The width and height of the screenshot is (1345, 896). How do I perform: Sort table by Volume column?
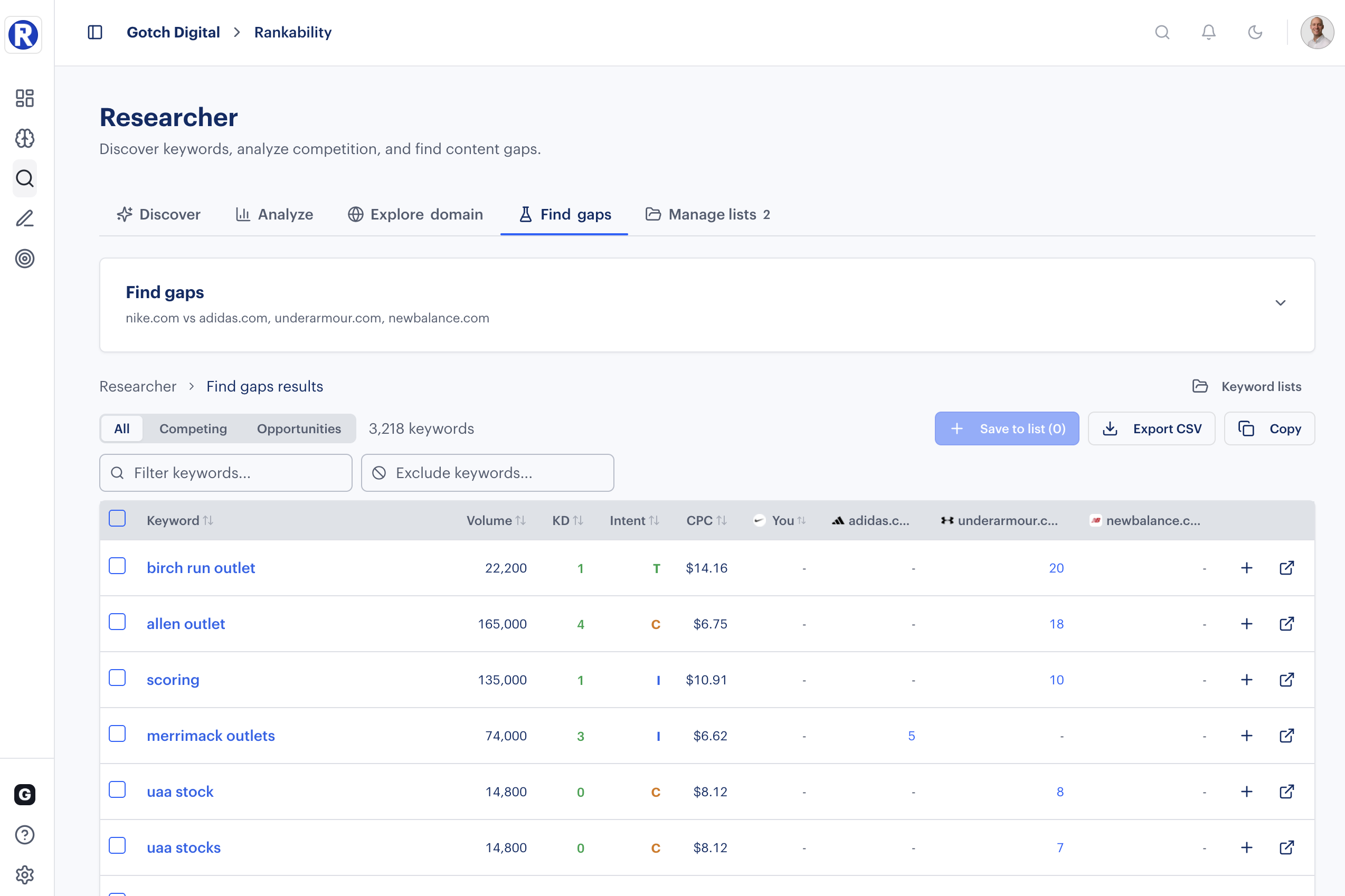coord(496,521)
